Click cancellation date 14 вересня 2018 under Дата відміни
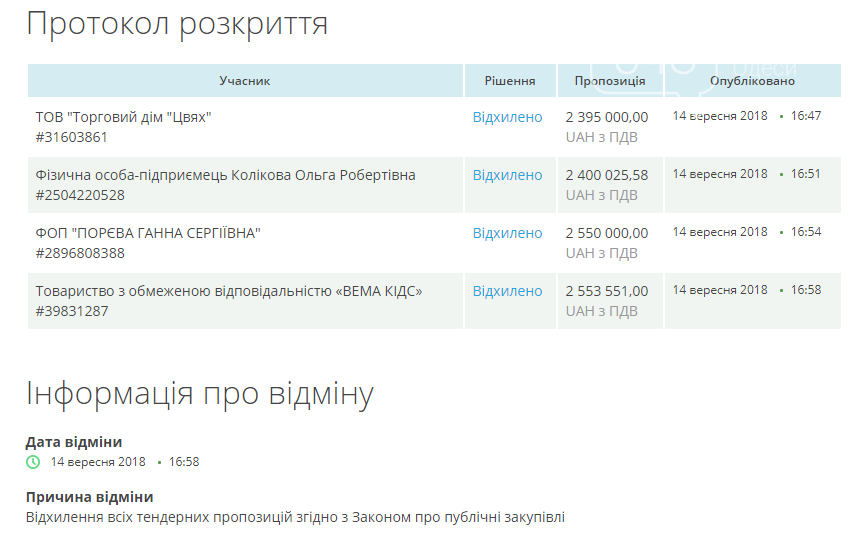The image size is (859, 537). pyautogui.click(x=98, y=462)
